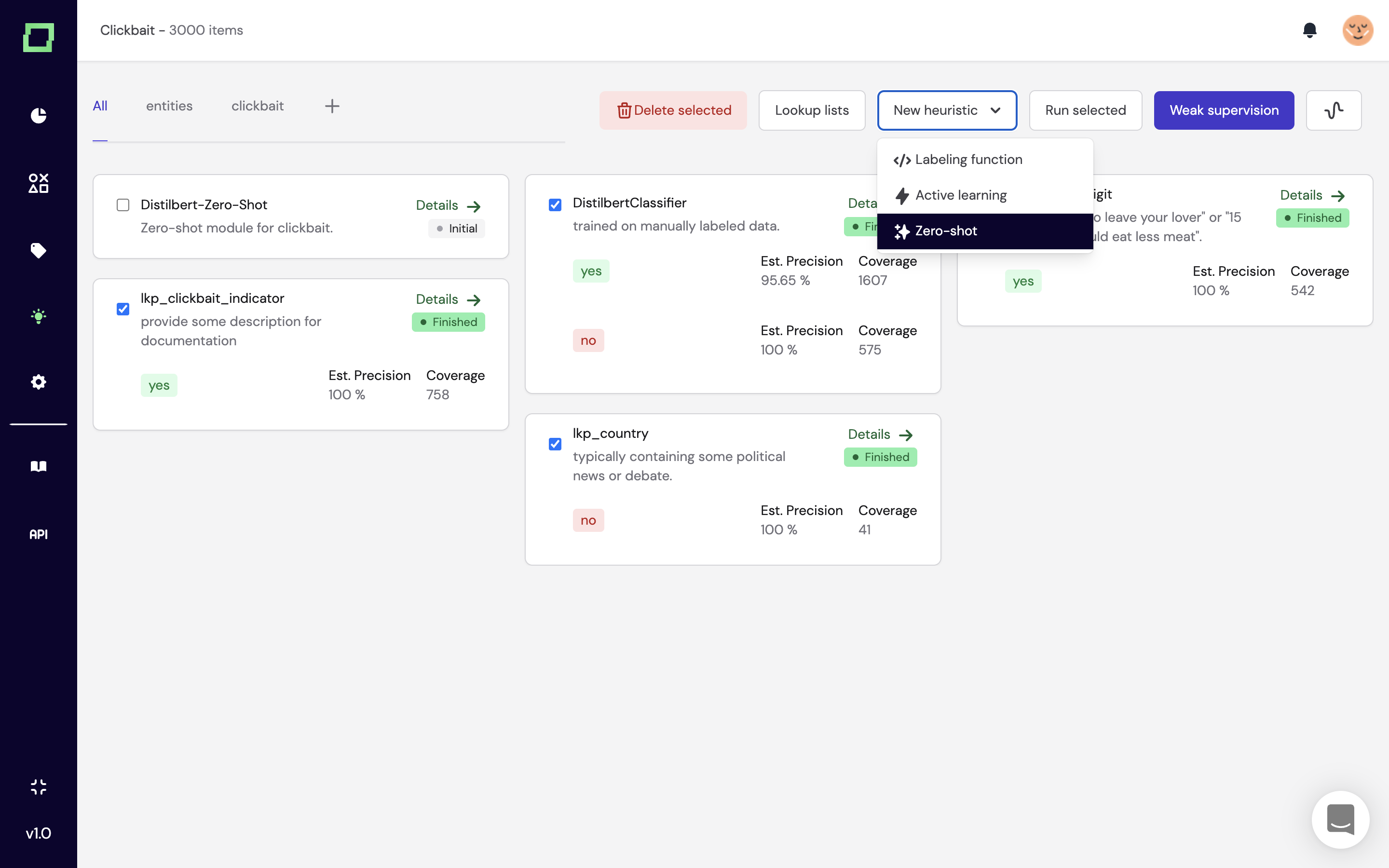Uncheck the lkp_clickbait_indicator checkbox
The image size is (1389, 868).
pyautogui.click(x=123, y=310)
